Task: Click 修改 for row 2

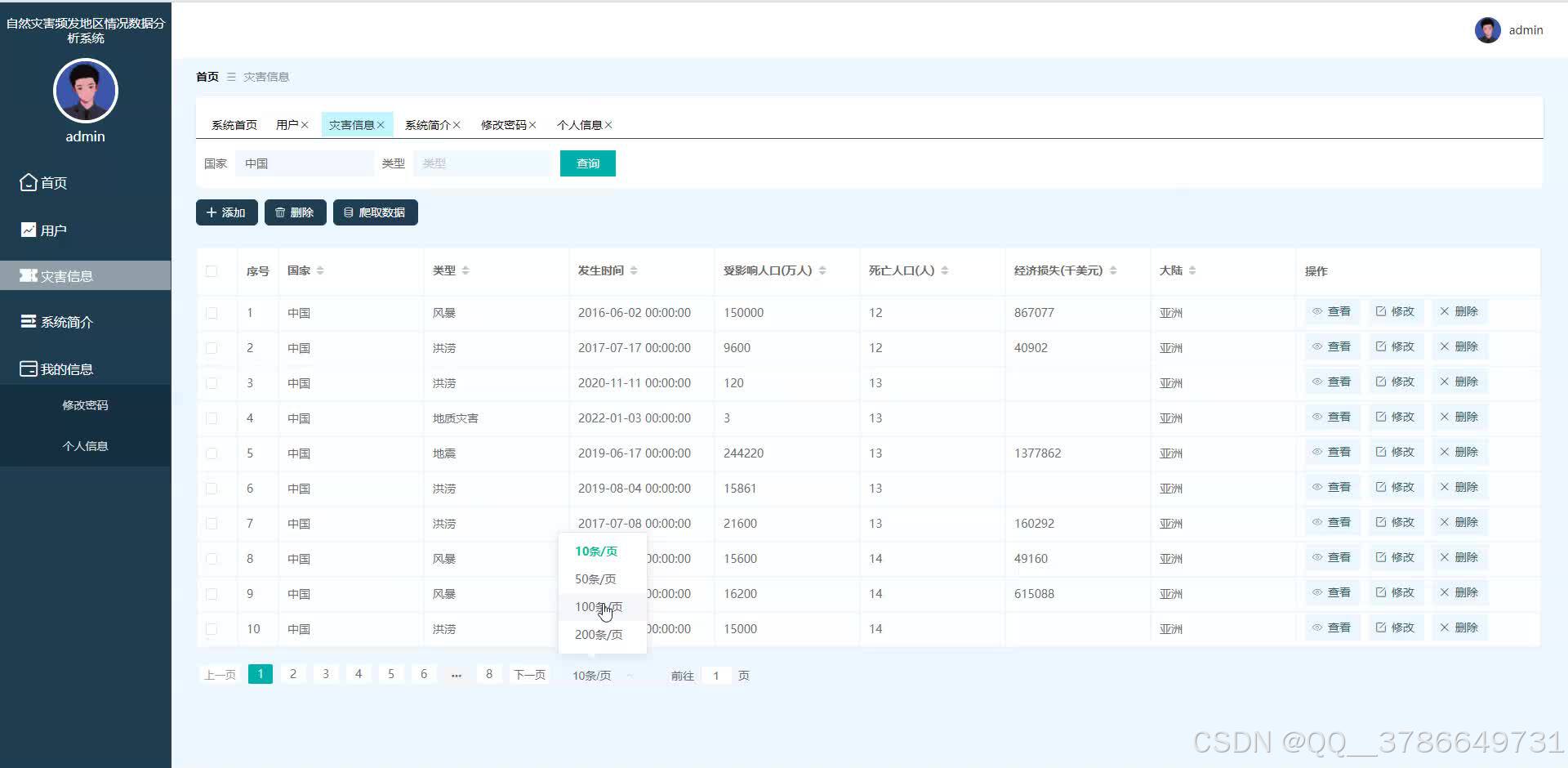Action: pyautogui.click(x=1396, y=346)
